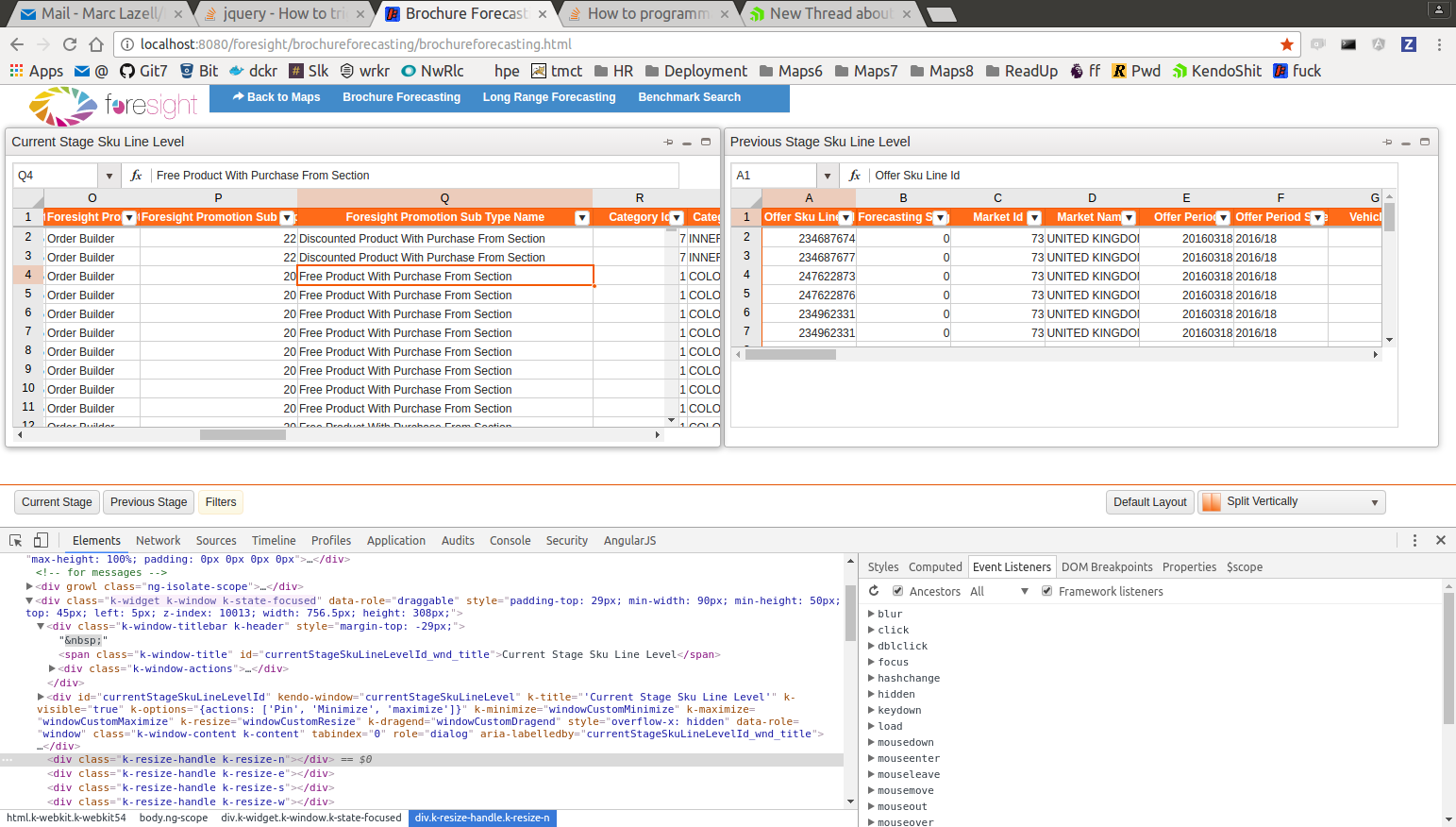Open filter dropdown on Foresight Promotion Sub Type Name

(582, 218)
